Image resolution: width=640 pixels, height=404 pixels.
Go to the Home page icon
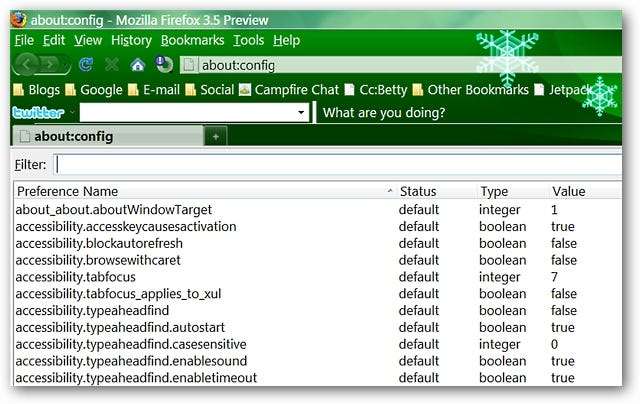coord(138,64)
